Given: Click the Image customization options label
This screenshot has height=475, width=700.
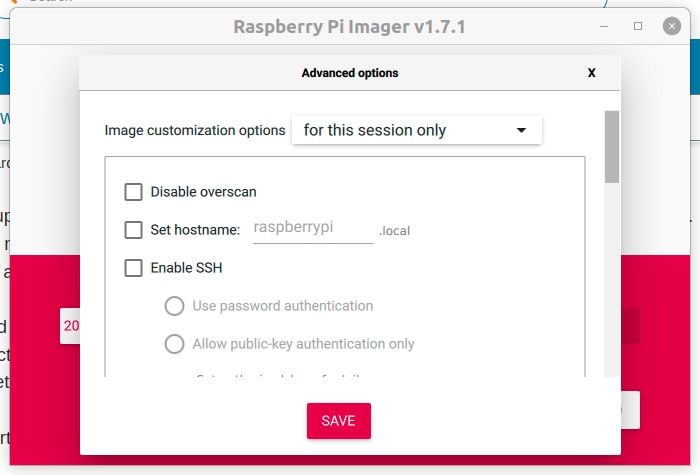Looking at the screenshot, I should [x=195, y=131].
